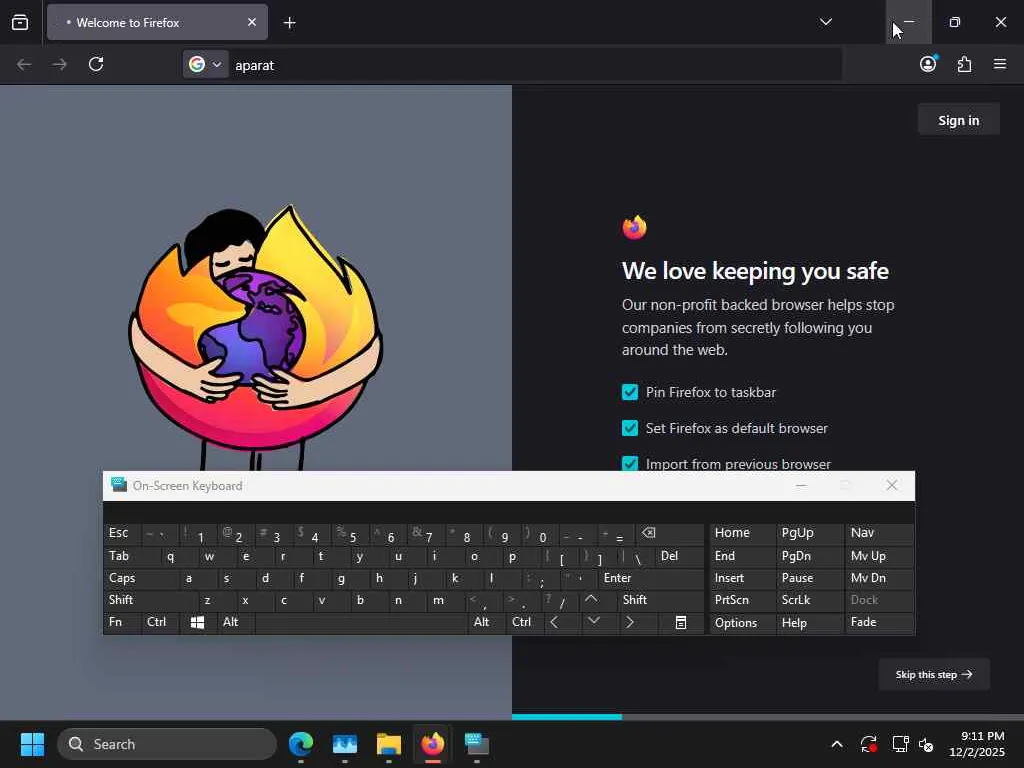Uncheck Import from previous browser

point(630,464)
